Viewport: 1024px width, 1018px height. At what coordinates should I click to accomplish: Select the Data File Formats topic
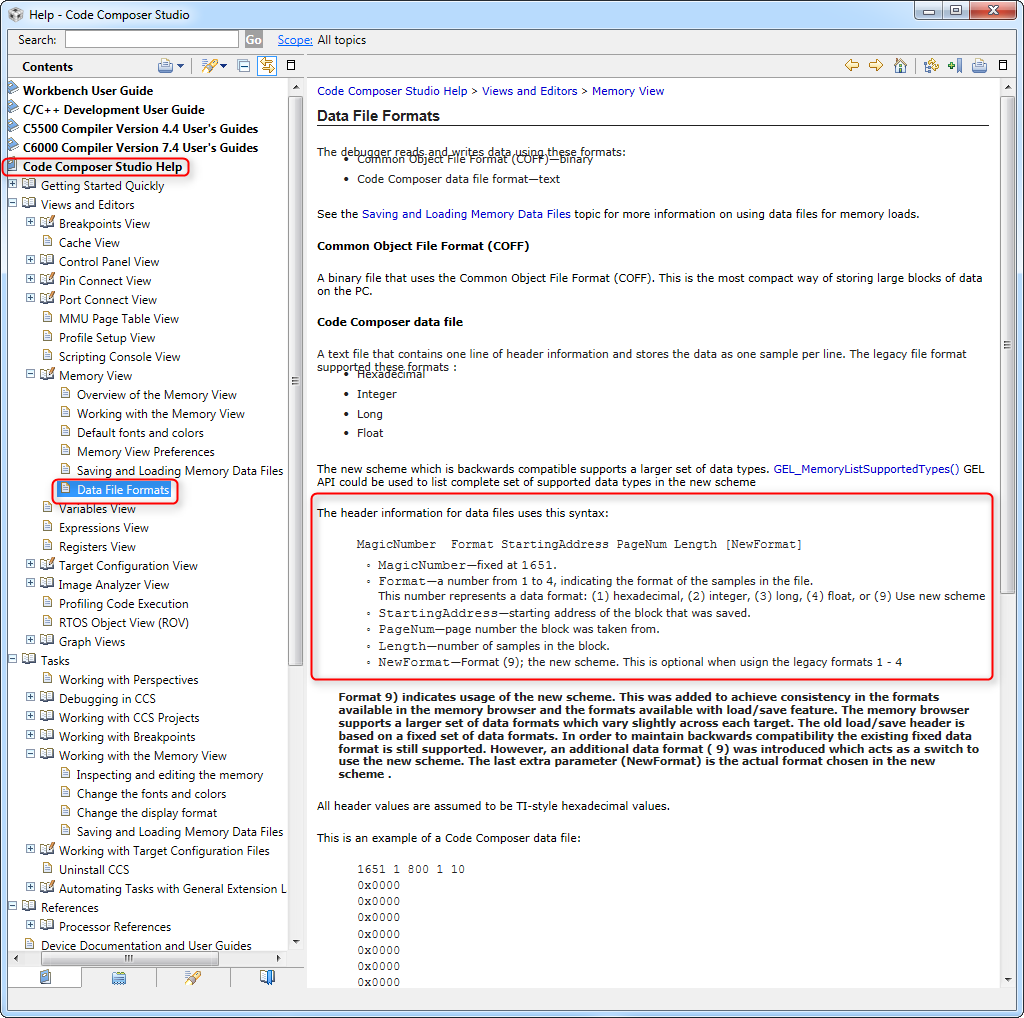pos(123,490)
